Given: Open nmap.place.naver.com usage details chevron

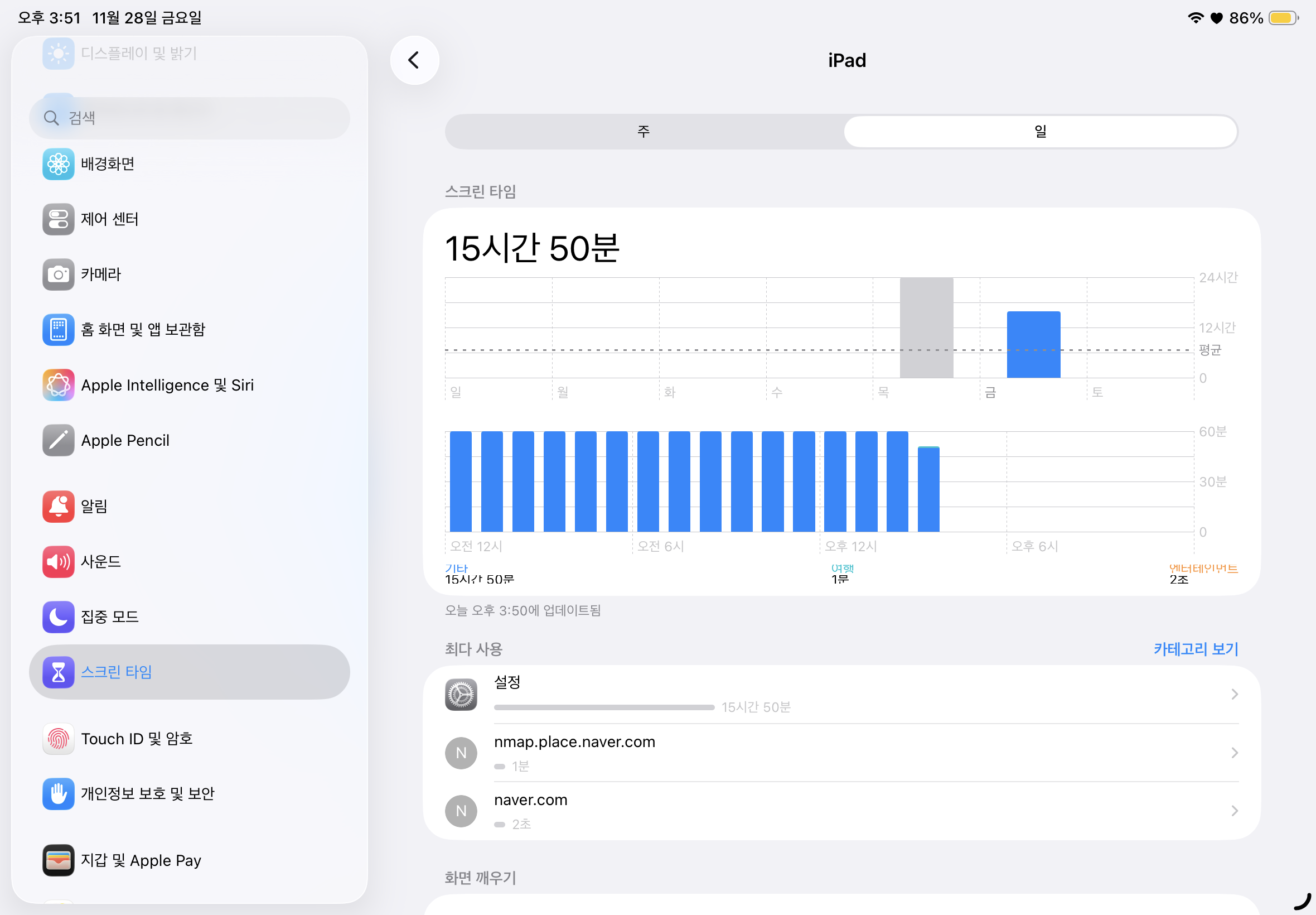Looking at the screenshot, I should pyautogui.click(x=1234, y=753).
